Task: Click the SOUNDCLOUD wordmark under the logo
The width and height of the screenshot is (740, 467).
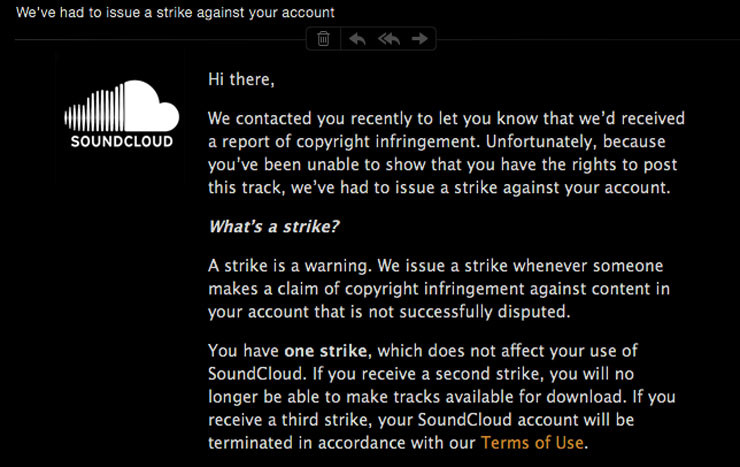Action: pyautogui.click(x=122, y=142)
